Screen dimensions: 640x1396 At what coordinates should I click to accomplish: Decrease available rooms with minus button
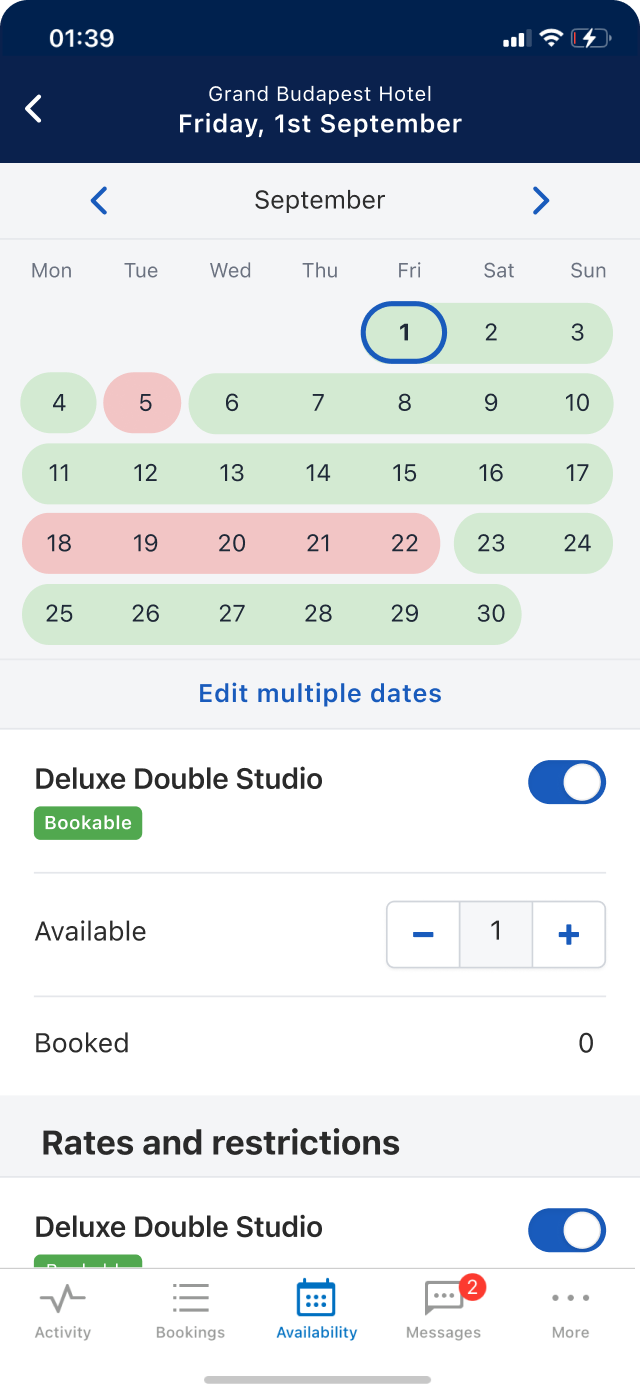point(423,934)
